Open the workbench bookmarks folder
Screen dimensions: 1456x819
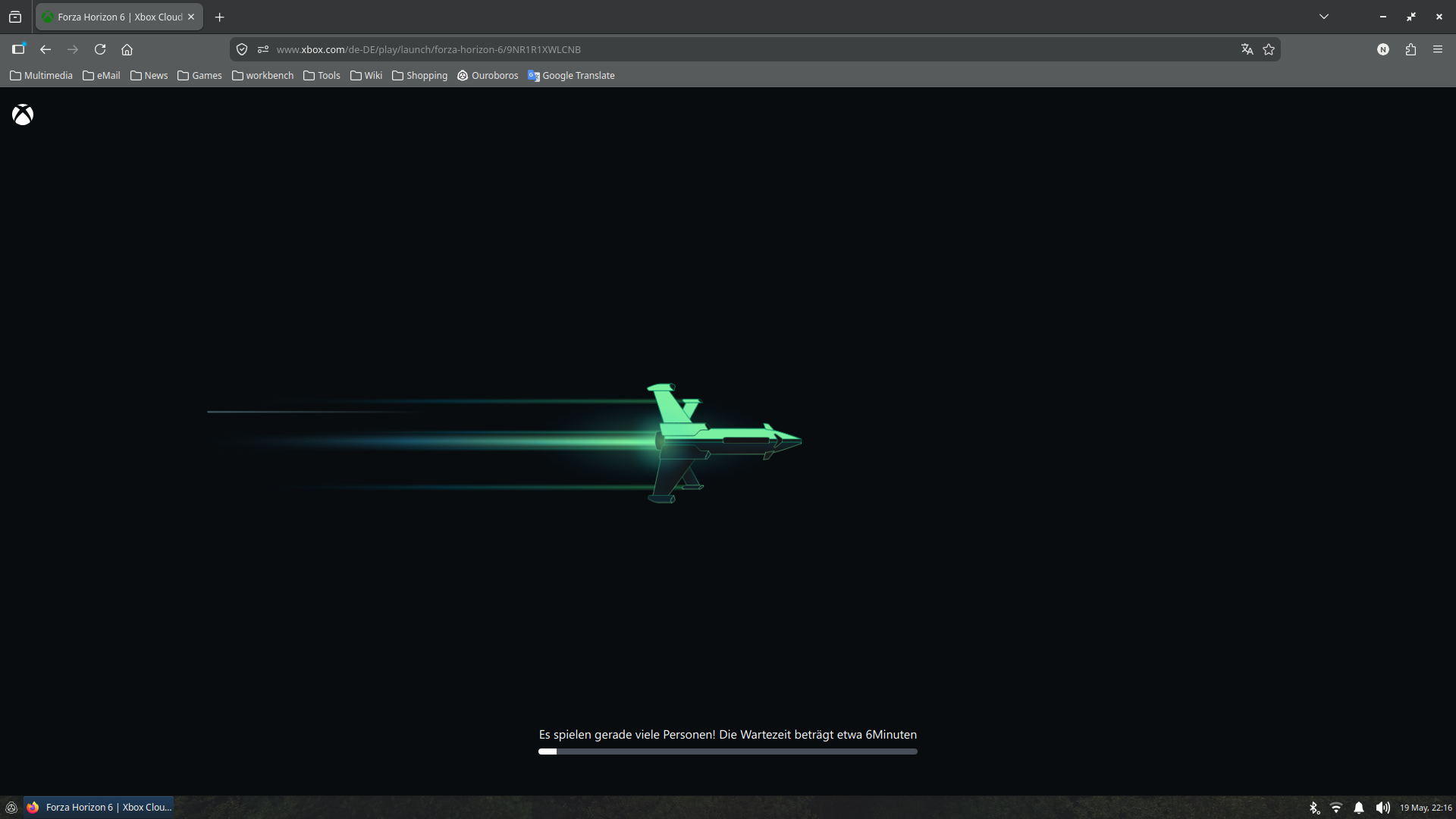point(262,75)
